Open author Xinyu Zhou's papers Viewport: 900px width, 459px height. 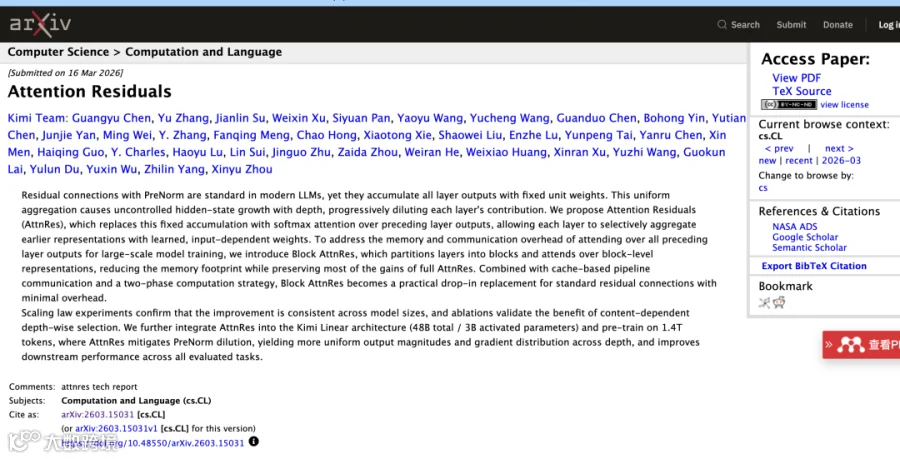click(x=242, y=170)
